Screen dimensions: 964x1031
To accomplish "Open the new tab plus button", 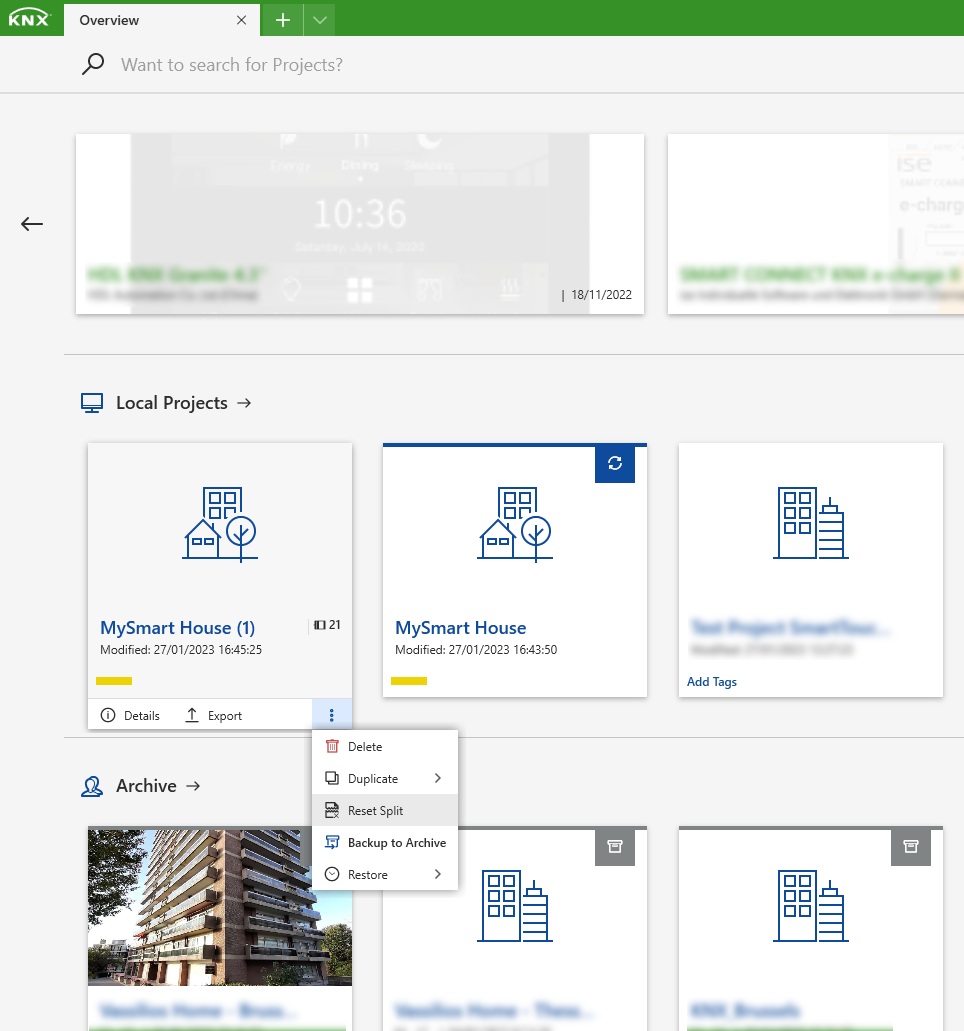I will [281, 19].
